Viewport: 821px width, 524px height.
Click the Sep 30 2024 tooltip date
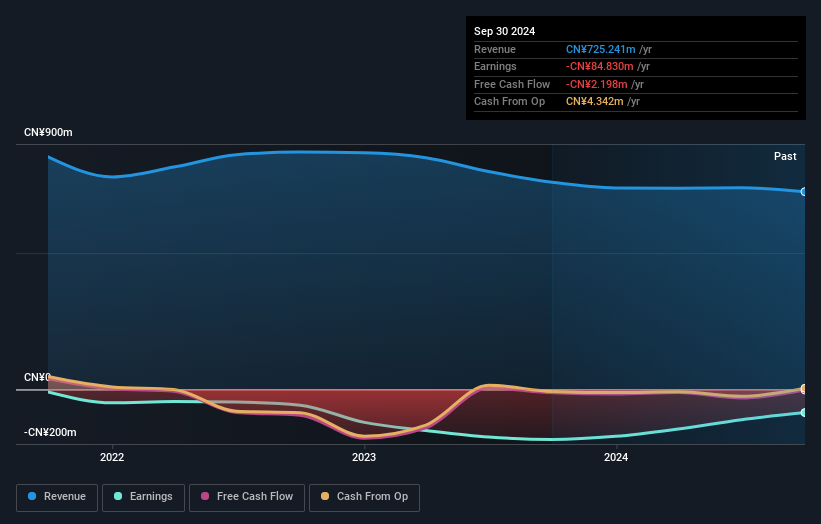(504, 31)
